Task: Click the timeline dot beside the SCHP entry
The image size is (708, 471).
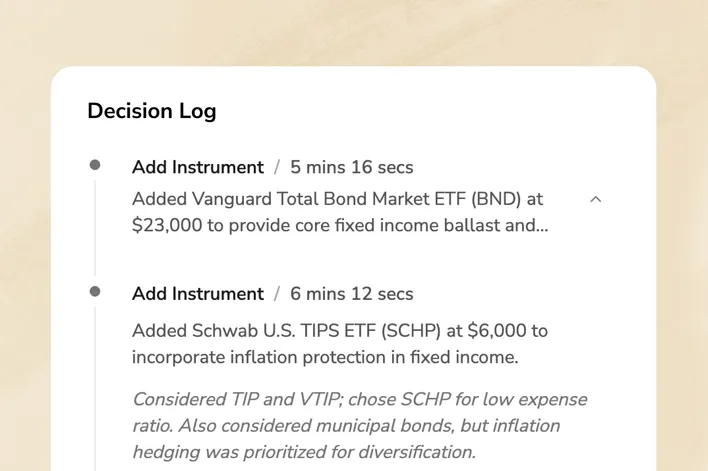Action: click(95, 291)
